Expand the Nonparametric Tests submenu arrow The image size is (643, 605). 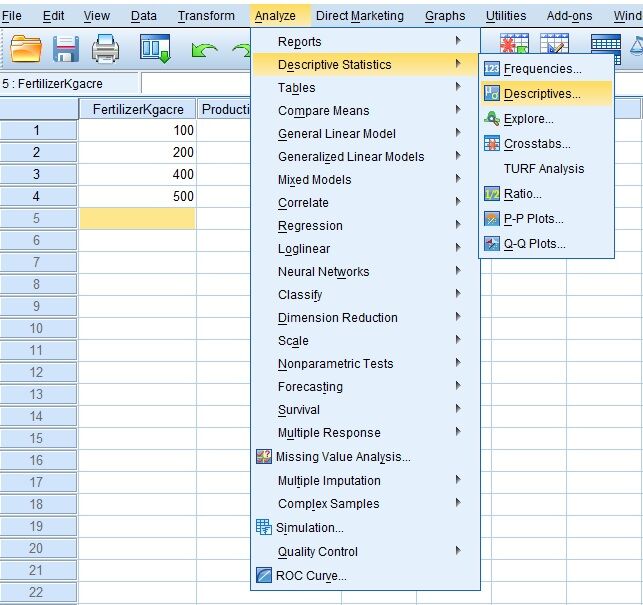point(458,363)
